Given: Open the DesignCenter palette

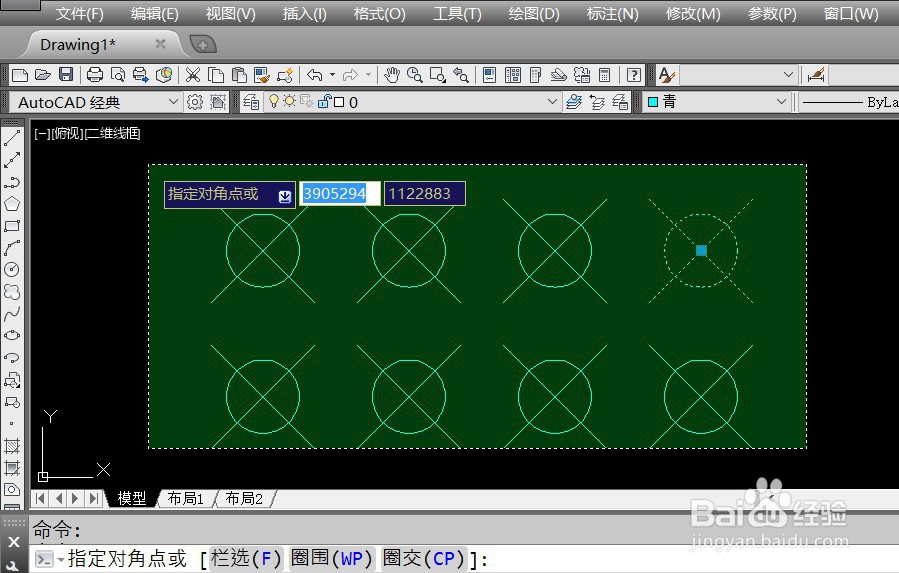Looking at the screenshot, I should point(513,75).
